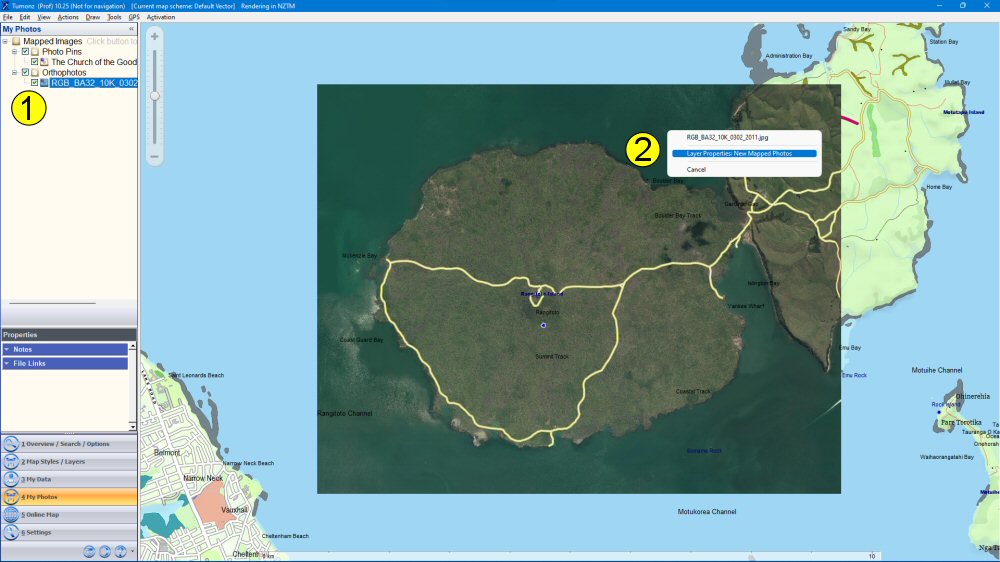Open the Actions menu
Viewport: 1000px width, 562px height.
(x=68, y=17)
